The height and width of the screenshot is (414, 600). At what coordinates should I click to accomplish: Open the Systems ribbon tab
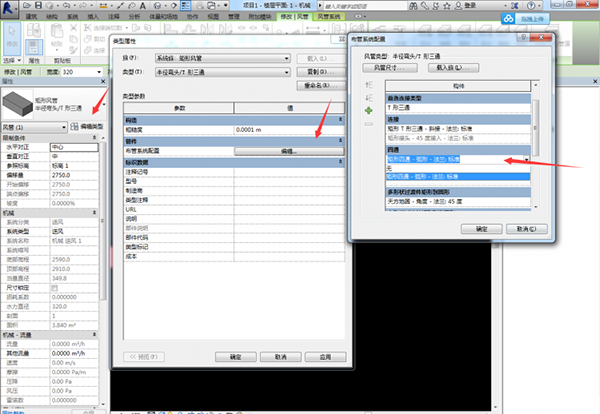[x=72, y=16]
